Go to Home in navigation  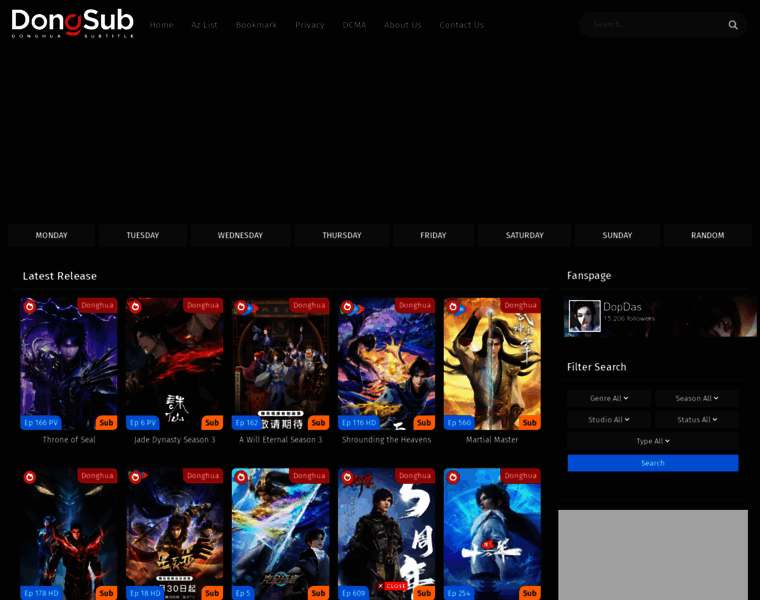point(161,25)
